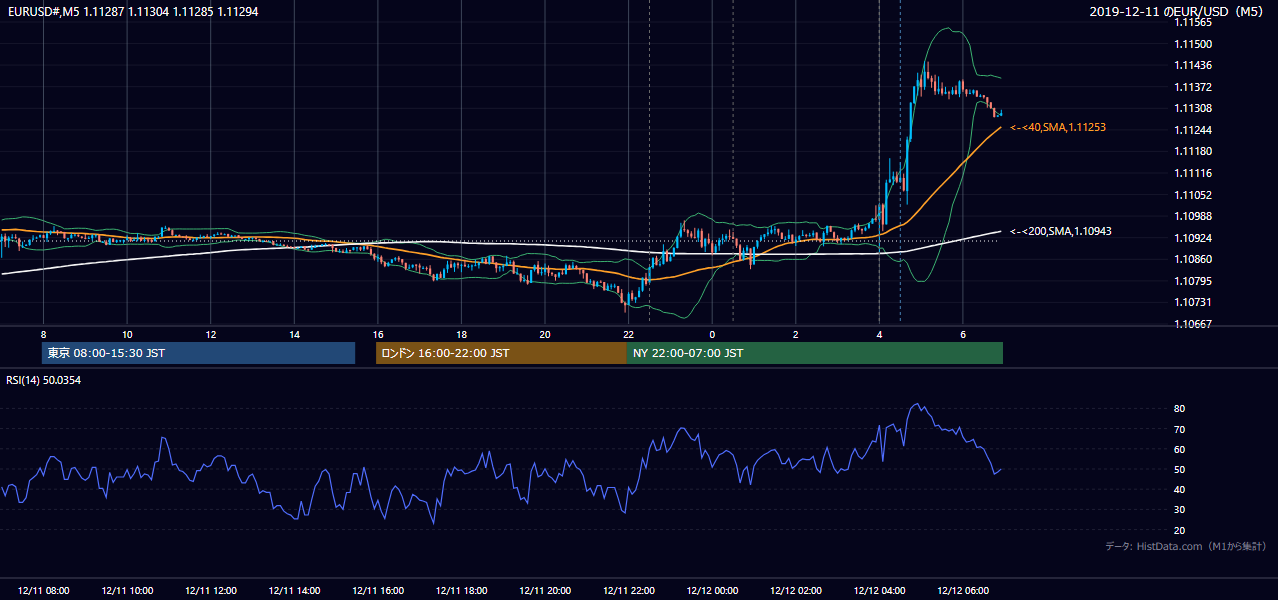Click price level 1.10731 on axis
Image resolution: width=1278 pixels, height=600 pixels.
tap(1193, 302)
